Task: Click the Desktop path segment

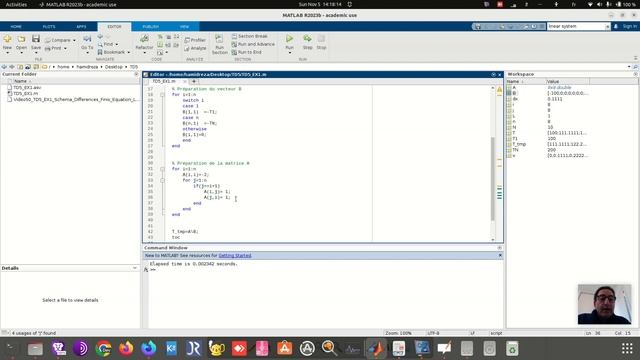Action: click(113, 67)
